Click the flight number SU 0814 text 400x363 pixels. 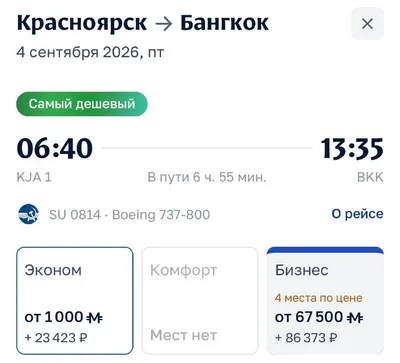pos(75,215)
